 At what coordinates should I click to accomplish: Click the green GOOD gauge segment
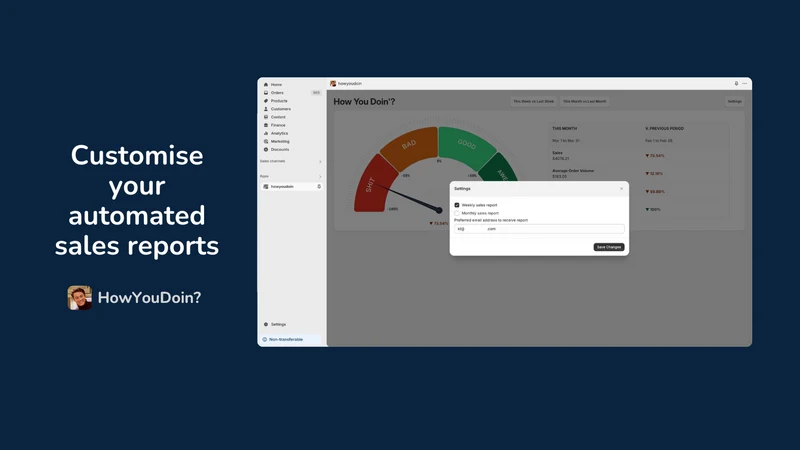pyautogui.click(x=466, y=147)
